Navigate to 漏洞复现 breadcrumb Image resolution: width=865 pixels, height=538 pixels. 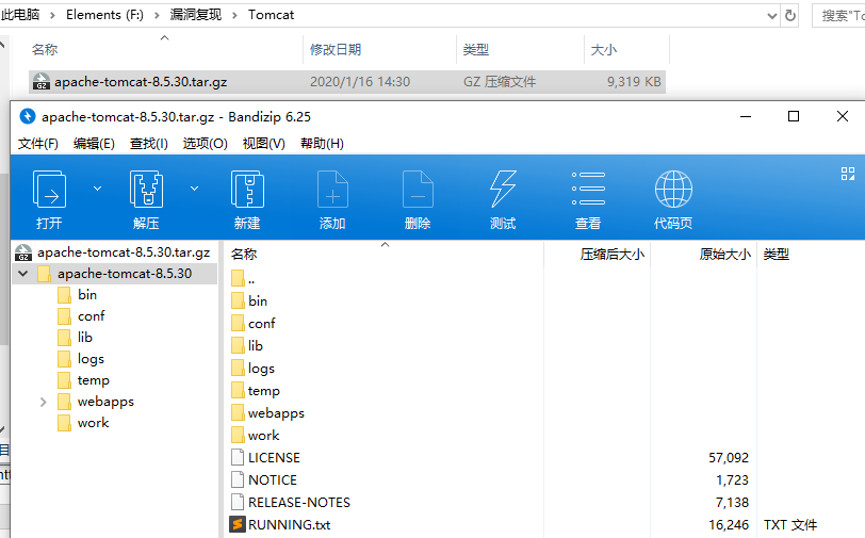click(x=195, y=15)
